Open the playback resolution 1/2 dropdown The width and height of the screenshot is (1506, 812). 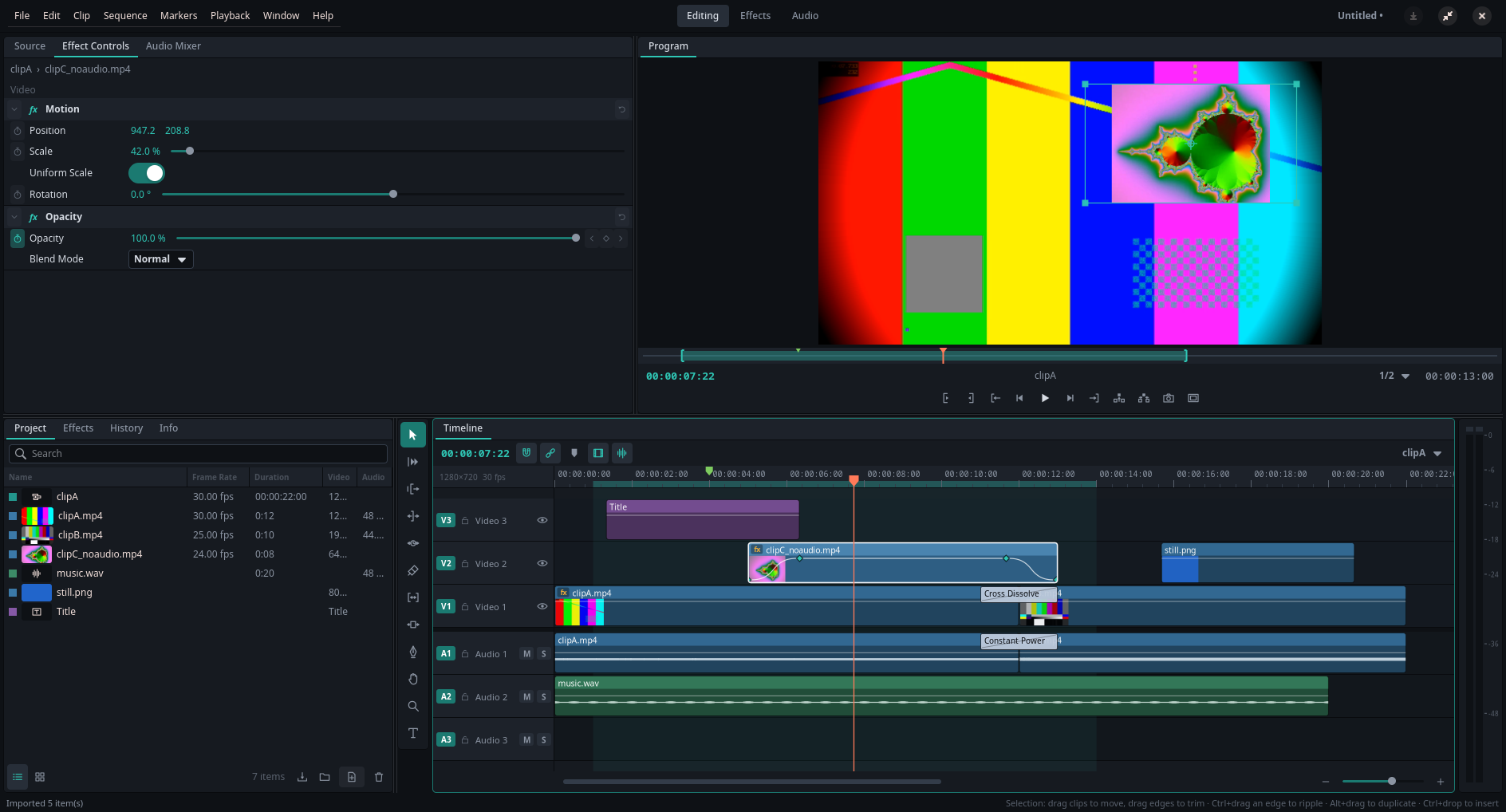[1394, 376]
